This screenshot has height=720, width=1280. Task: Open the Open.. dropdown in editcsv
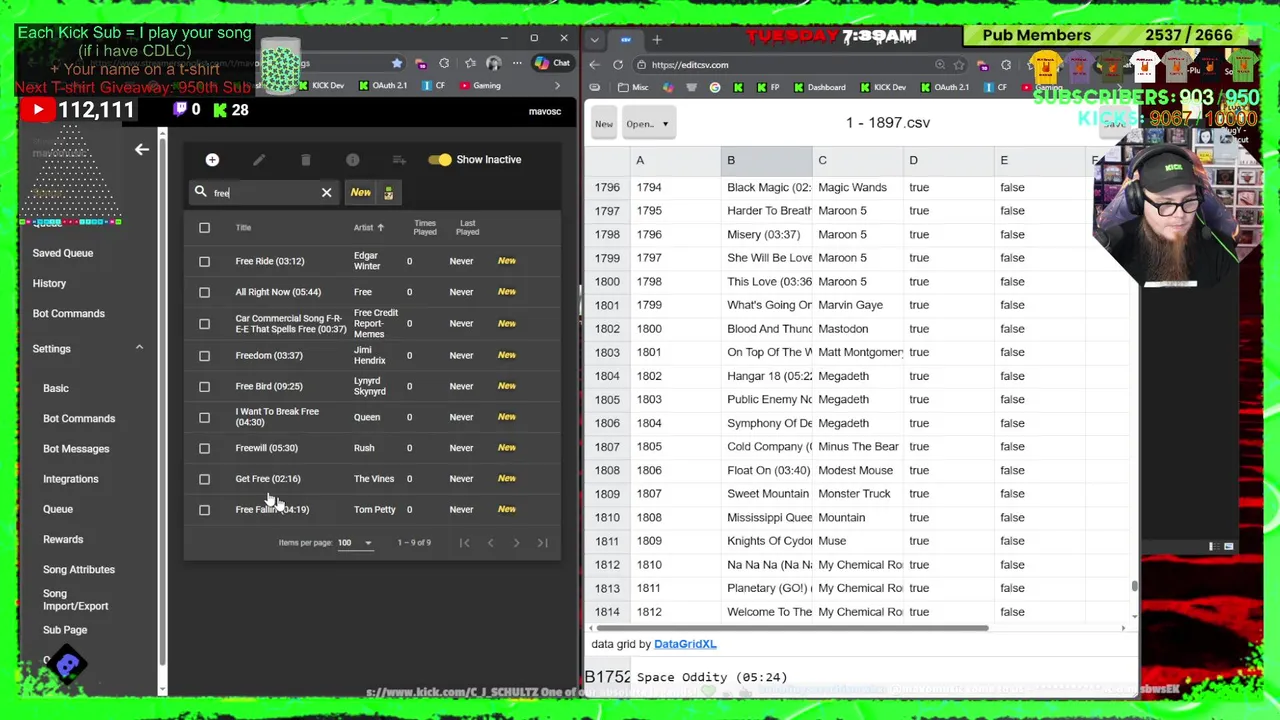tap(648, 124)
